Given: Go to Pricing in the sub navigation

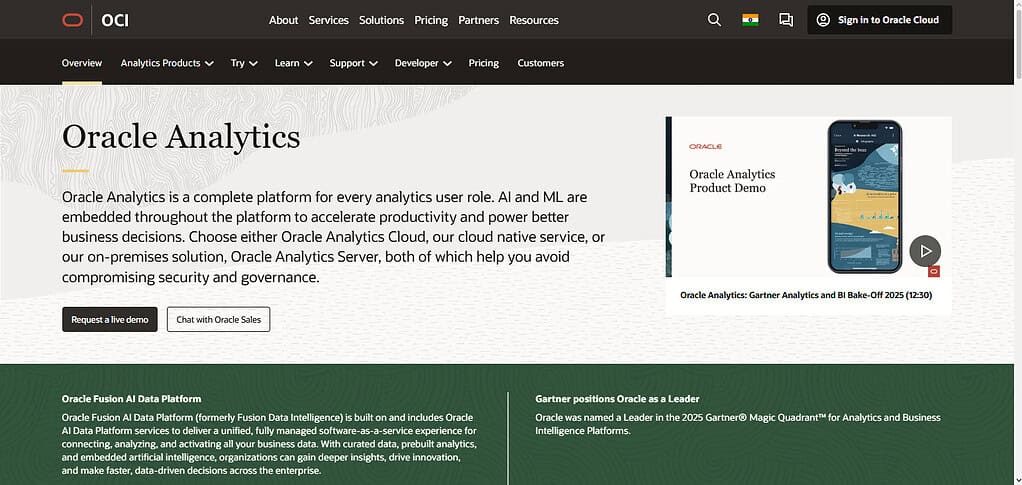Looking at the screenshot, I should click(484, 63).
